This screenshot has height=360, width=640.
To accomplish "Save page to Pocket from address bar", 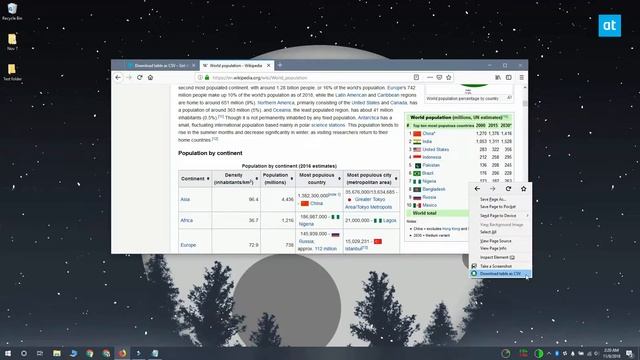I will [x=439, y=77].
